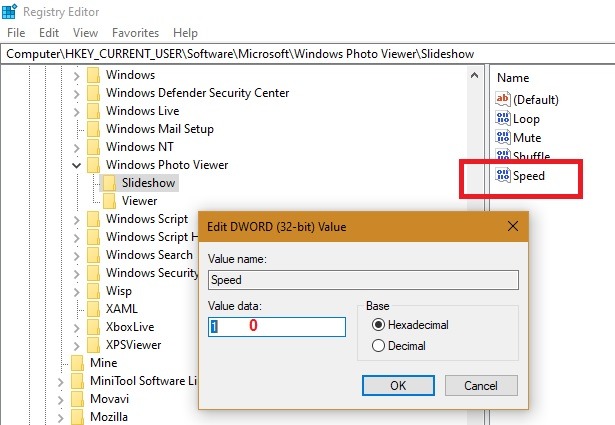Expand the Movavi key
The height and width of the screenshot is (425, 615).
[x=60, y=400]
